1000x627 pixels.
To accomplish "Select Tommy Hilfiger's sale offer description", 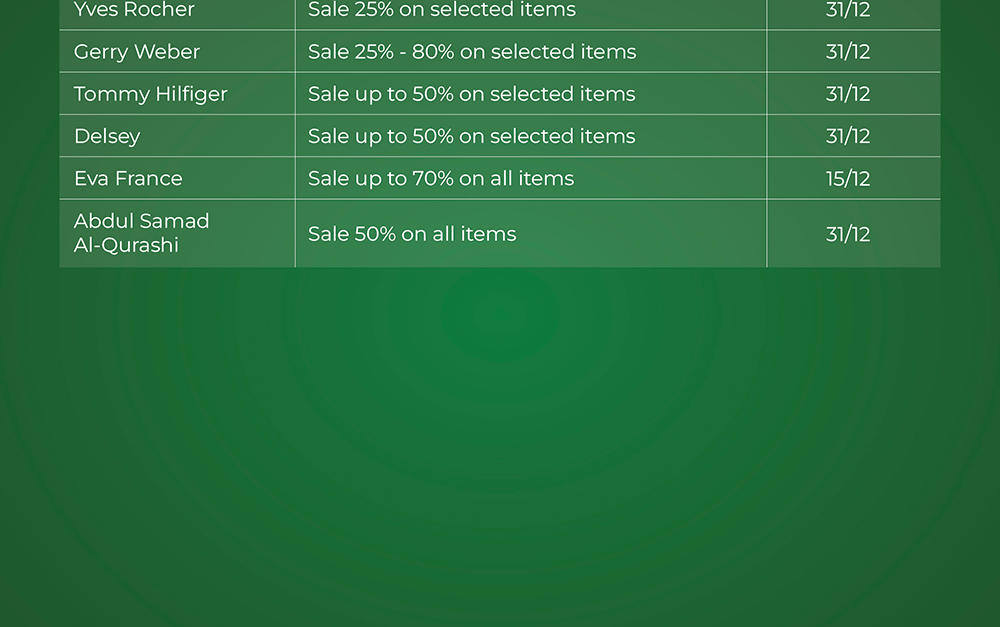I will point(471,94).
